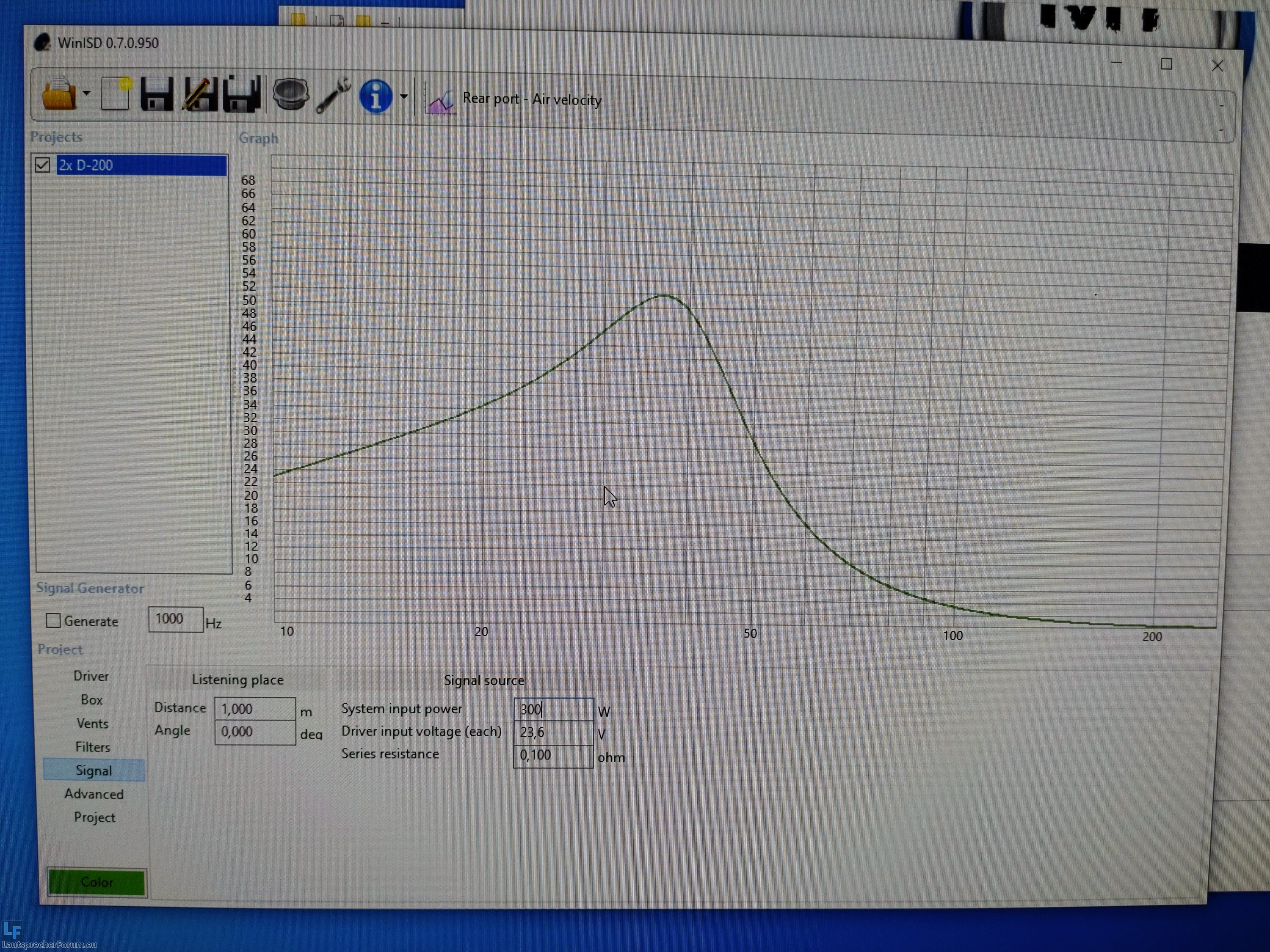Click the signal generator frequency Hz field
Viewport: 1270px width, 952px height.
pyautogui.click(x=175, y=619)
